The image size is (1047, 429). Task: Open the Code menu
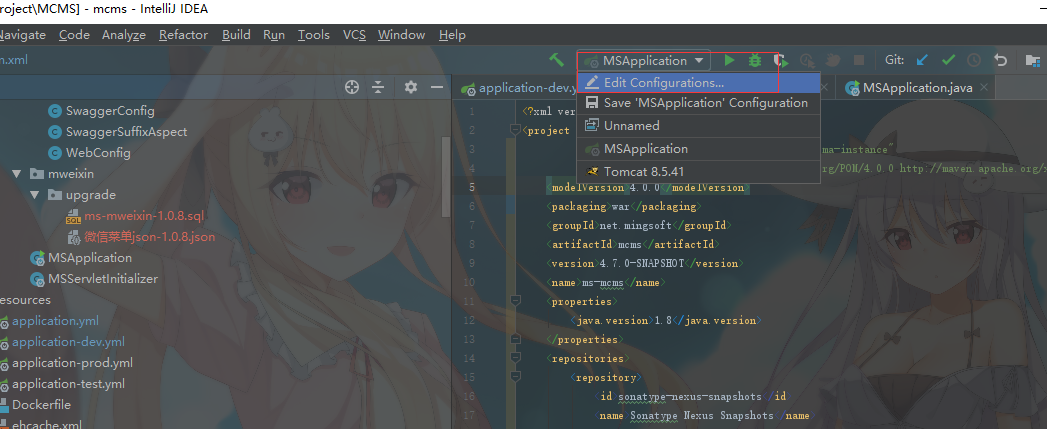[x=74, y=35]
